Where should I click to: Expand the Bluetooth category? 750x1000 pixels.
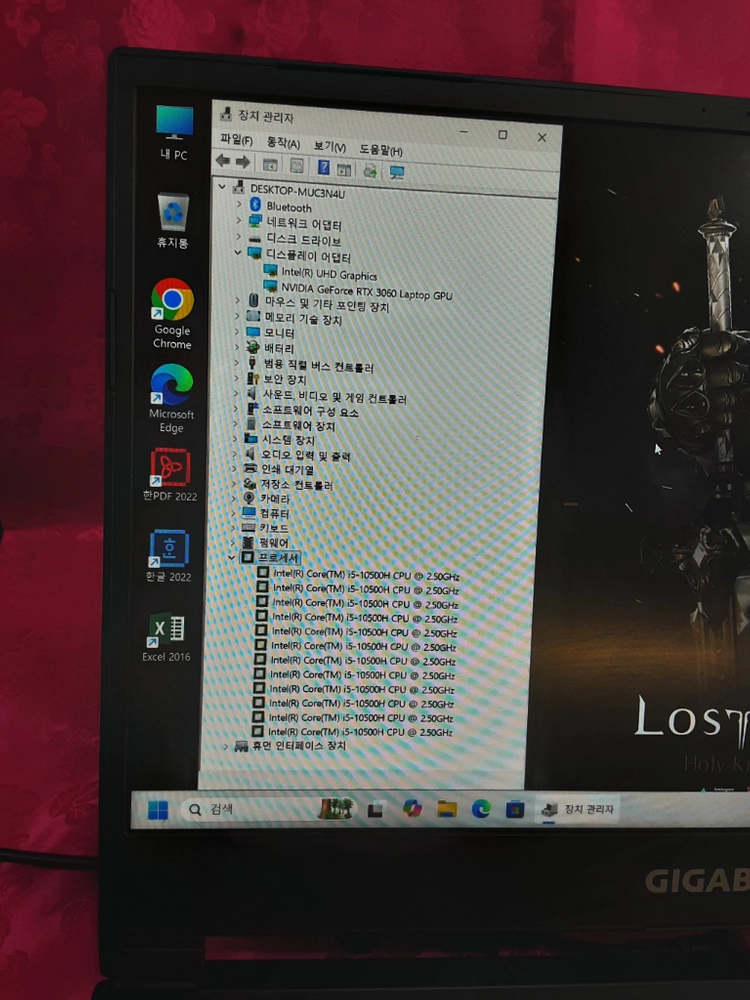[x=239, y=204]
